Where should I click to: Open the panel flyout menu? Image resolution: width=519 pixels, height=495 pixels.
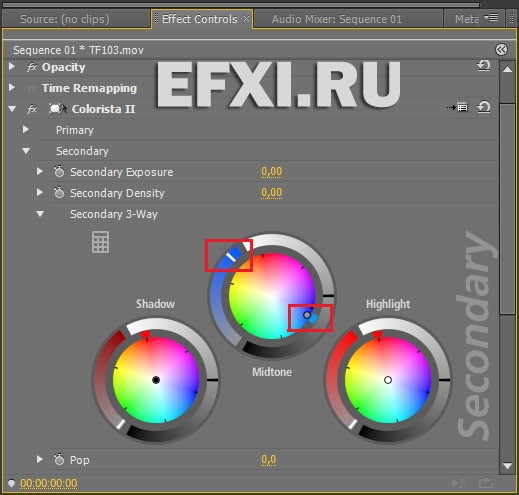pyautogui.click(x=491, y=17)
